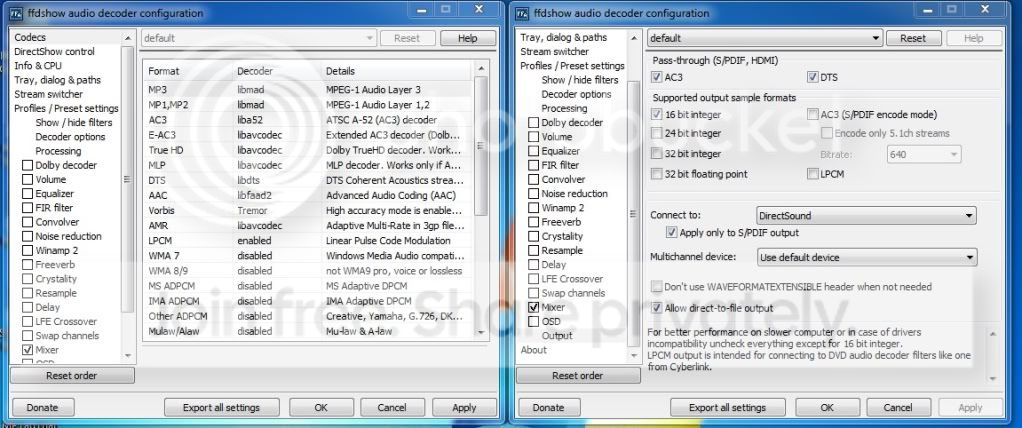This screenshot has height=428, width=1022.
Task: Click Apply in left window
Action: [x=464, y=408]
